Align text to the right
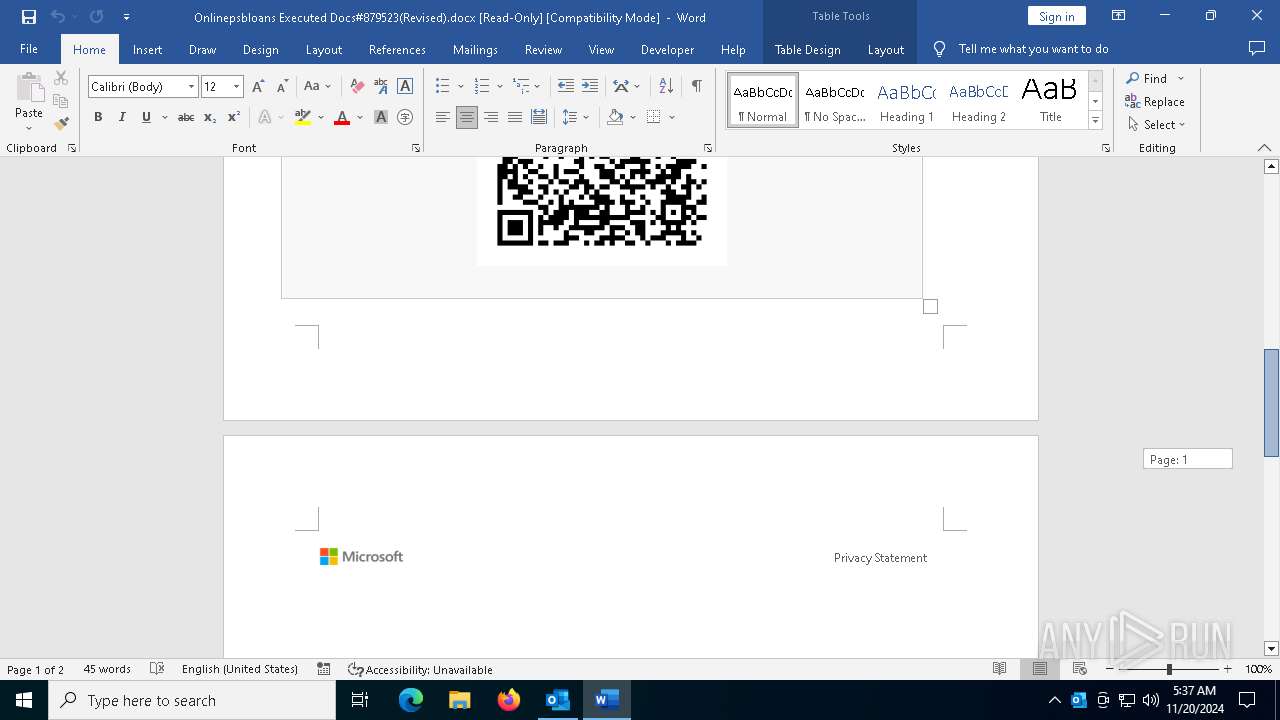Image resolution: width=1280 pixels, height=720 pixels. [491, 117]
